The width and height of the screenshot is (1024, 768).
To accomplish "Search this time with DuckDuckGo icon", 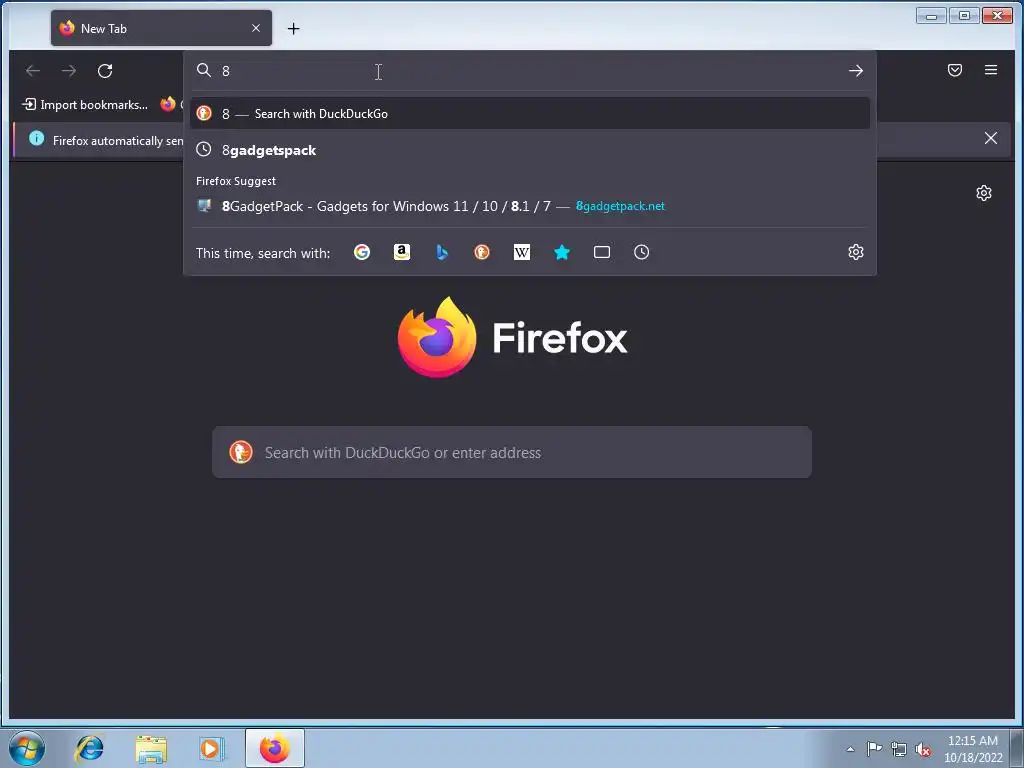I will 482,252.
